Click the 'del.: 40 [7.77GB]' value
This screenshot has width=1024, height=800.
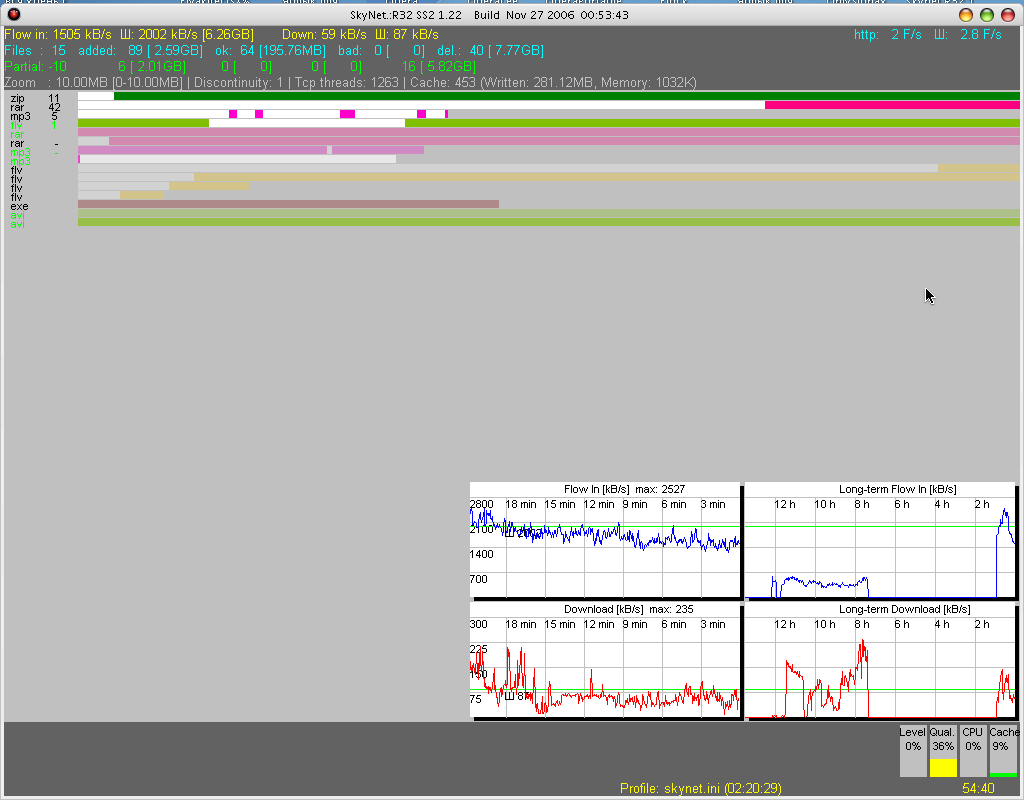pos(490,50)
